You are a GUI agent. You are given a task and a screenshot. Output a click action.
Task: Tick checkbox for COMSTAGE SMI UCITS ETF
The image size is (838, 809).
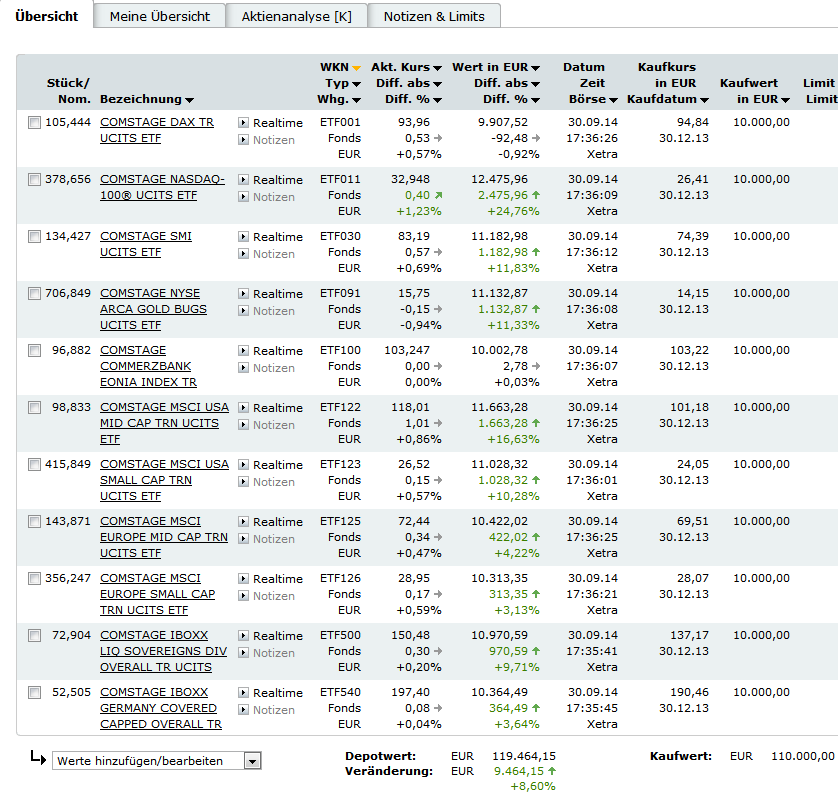coord(34,237)
